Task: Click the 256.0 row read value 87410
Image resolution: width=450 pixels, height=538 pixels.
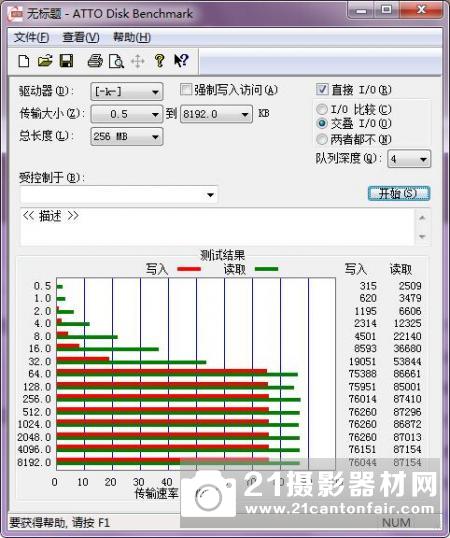Action: click(407, 399)
